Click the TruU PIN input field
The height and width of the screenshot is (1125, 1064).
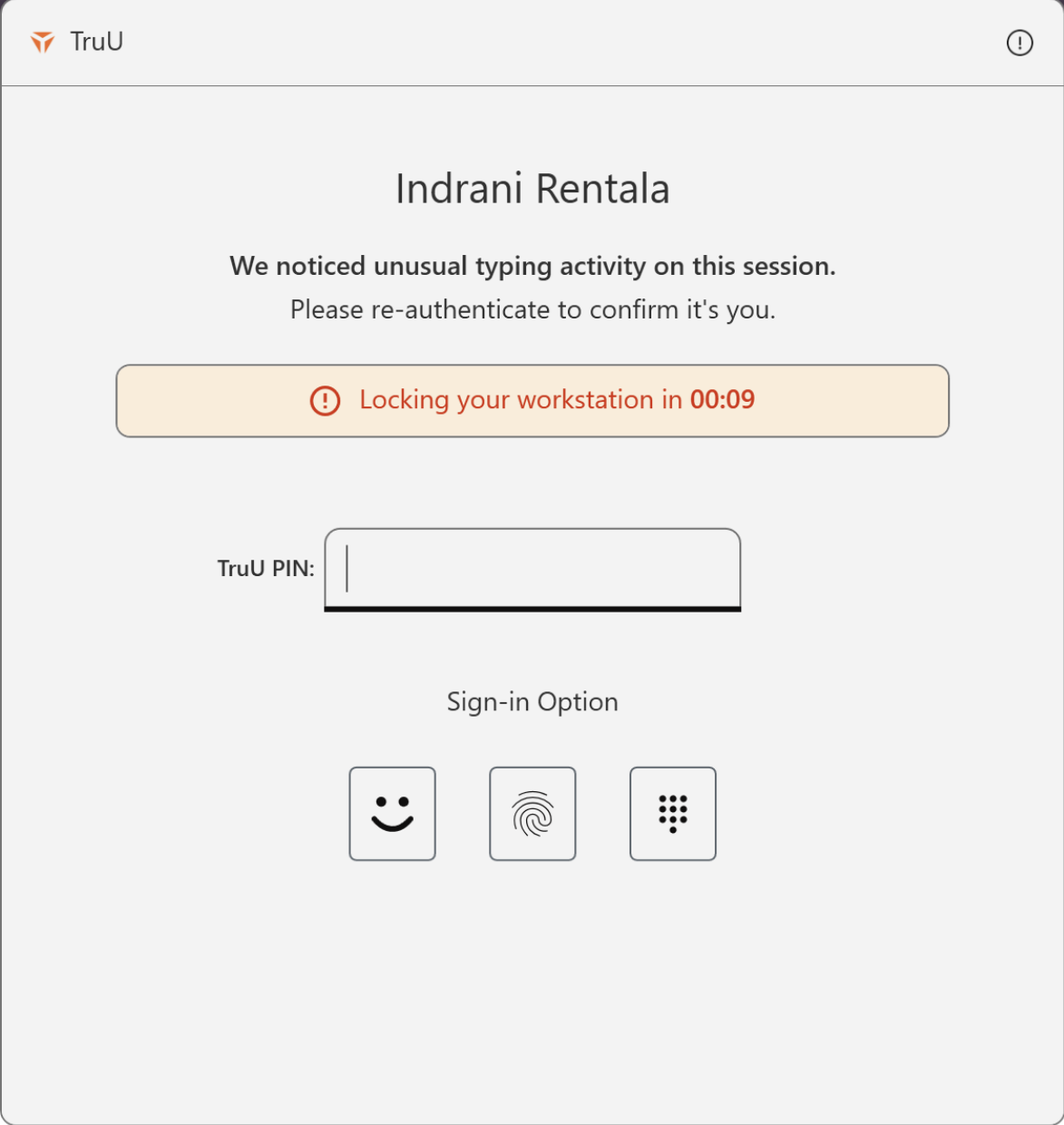click(532, 570)
